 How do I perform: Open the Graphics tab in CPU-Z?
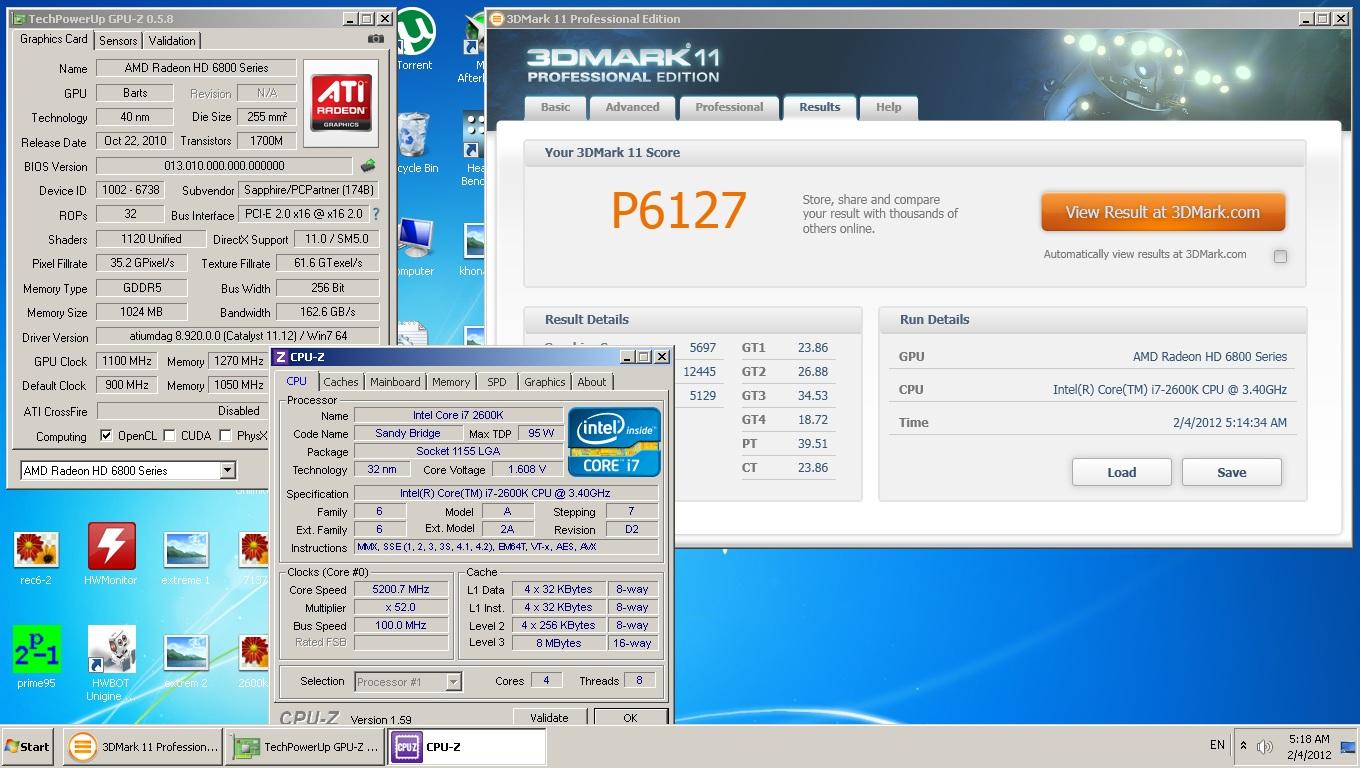[544, 382]
